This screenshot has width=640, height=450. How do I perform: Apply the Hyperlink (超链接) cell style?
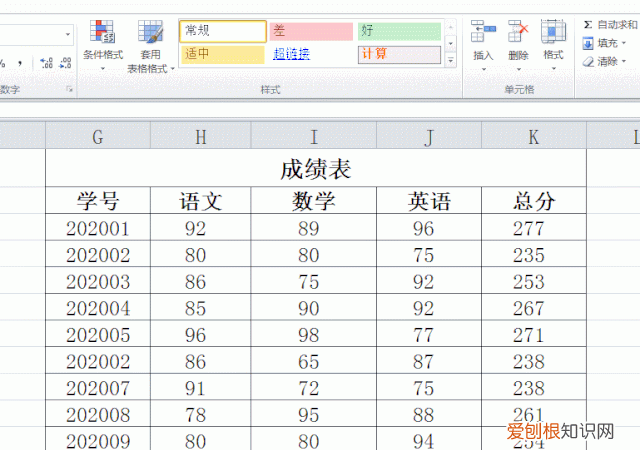coord(291,54)
